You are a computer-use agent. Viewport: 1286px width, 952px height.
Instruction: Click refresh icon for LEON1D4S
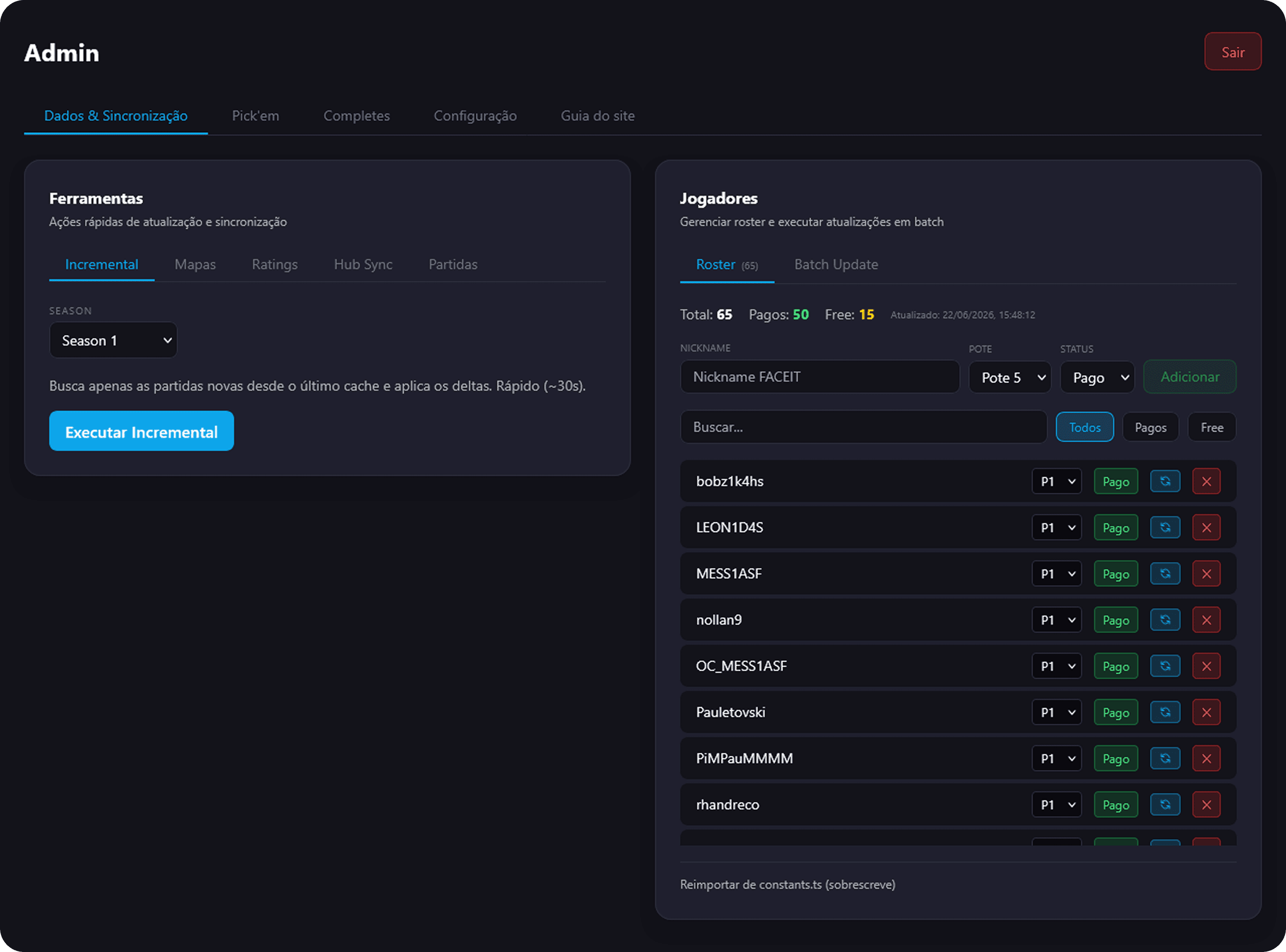(x=1164, y=527)
